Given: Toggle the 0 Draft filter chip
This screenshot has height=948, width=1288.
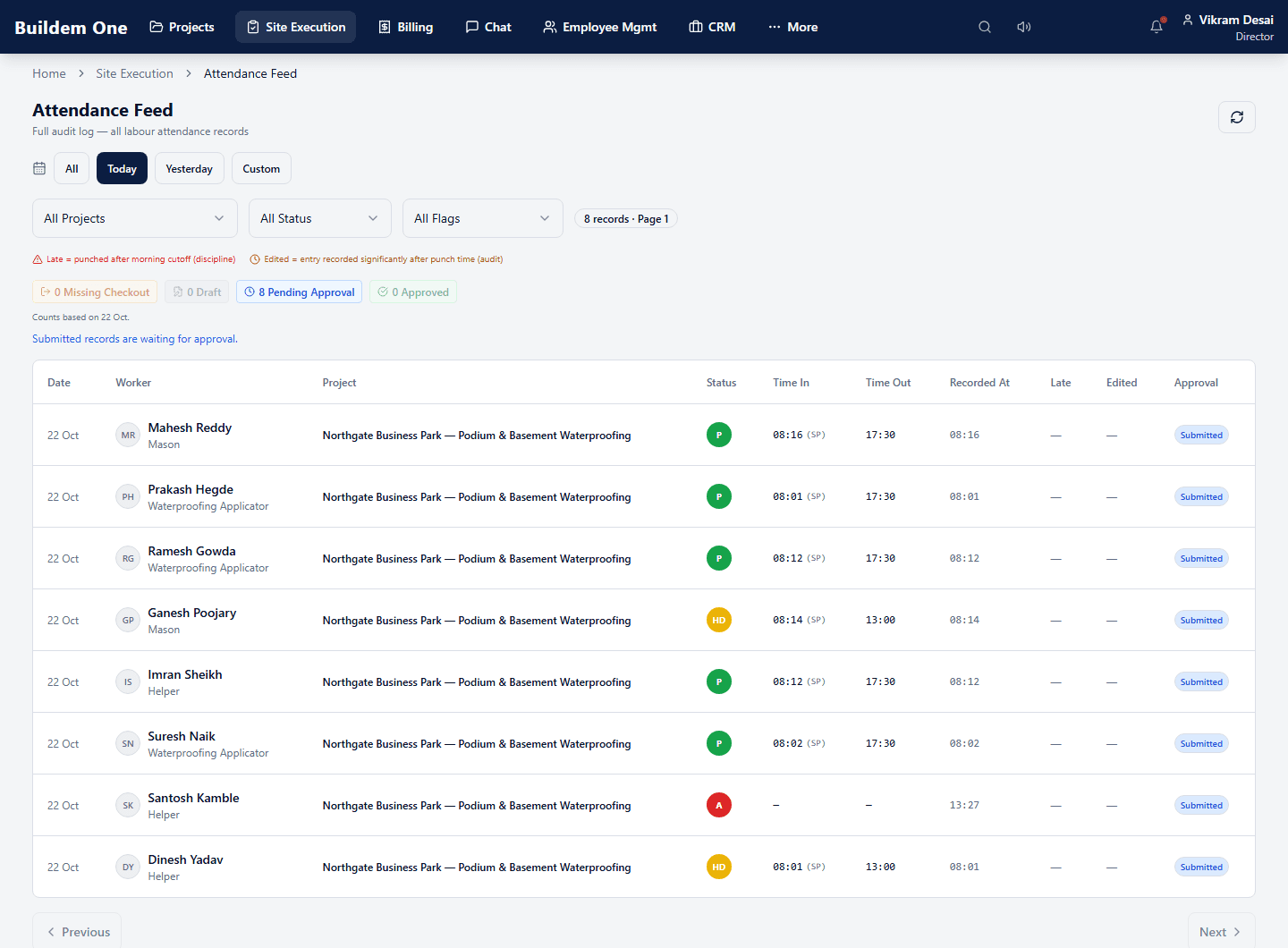Looking at the screenshot, I should [197, 292].
